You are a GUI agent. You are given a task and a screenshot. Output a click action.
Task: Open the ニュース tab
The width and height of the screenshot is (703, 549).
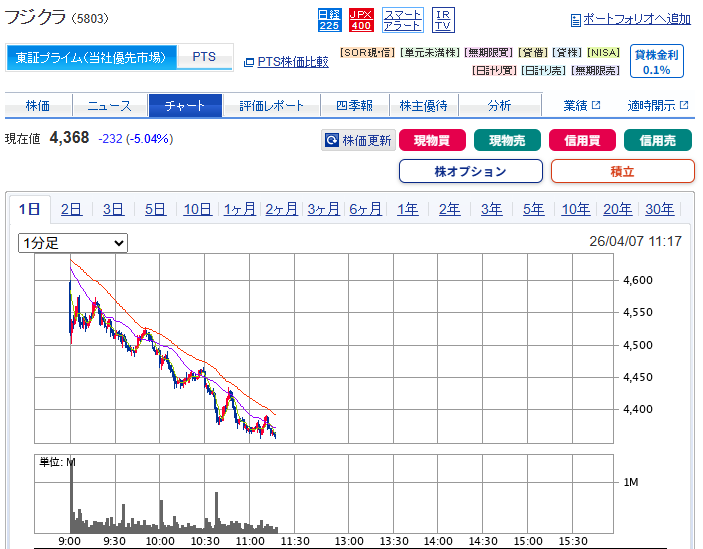(x=110, y=106)
